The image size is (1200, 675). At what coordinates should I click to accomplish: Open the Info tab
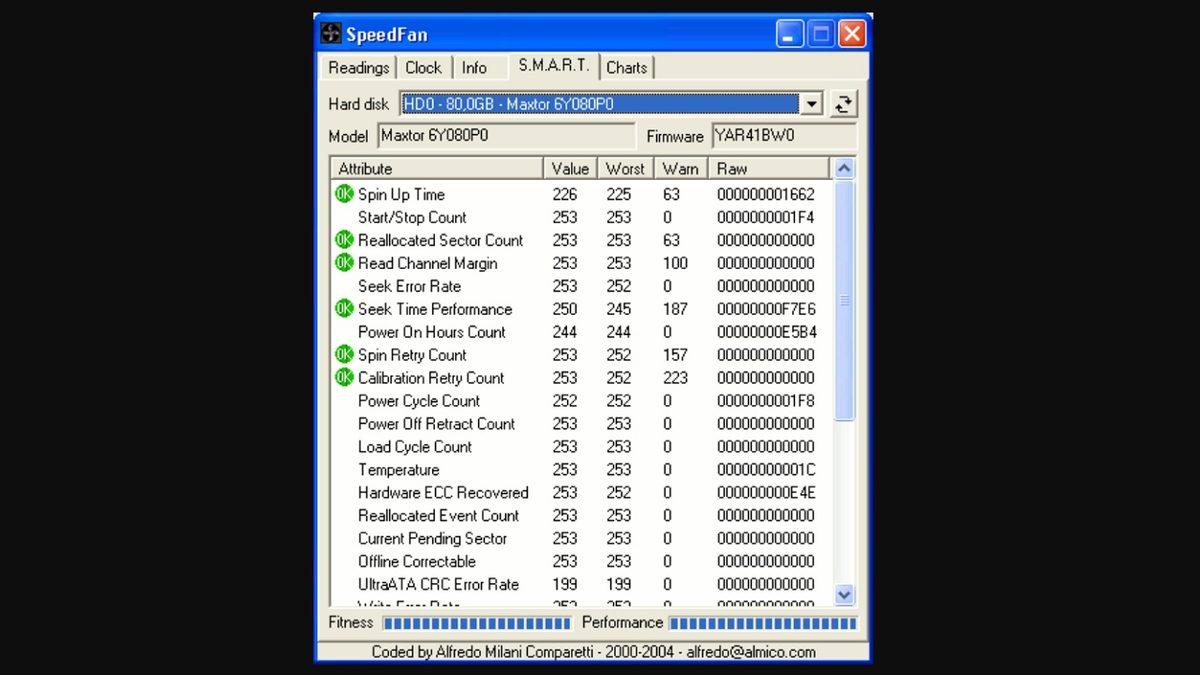(474, 68)
